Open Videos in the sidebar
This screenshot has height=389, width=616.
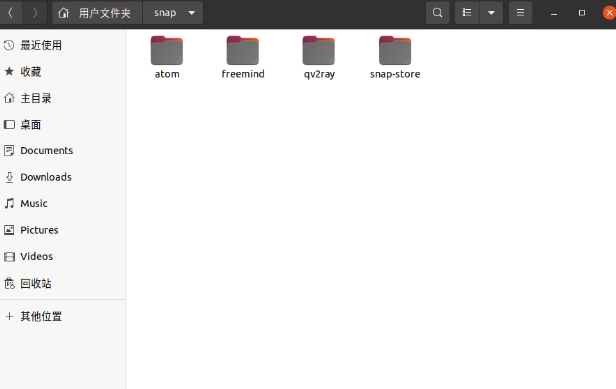pos(63,257)
